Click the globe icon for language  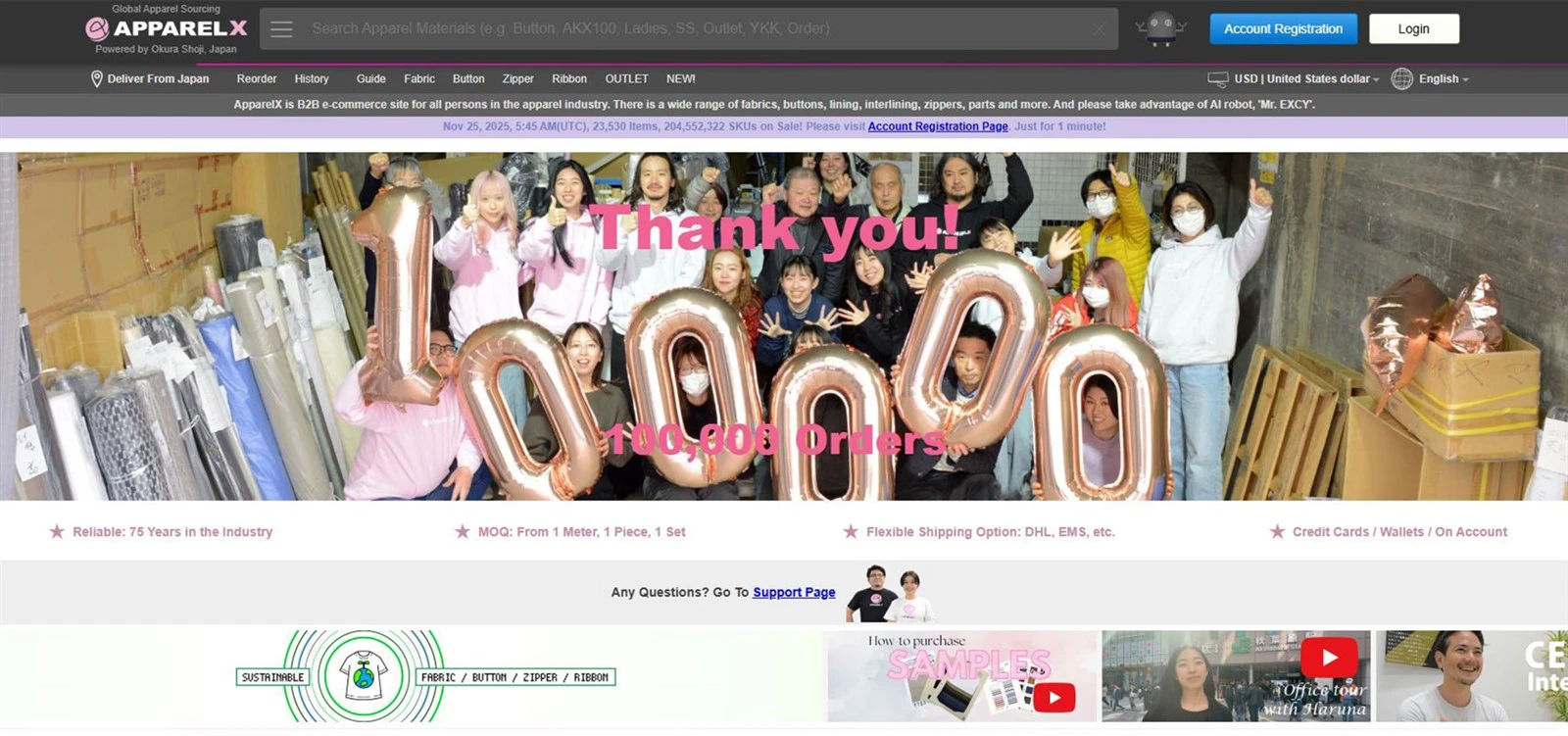pyautogui.click(x=1402, y=79)
